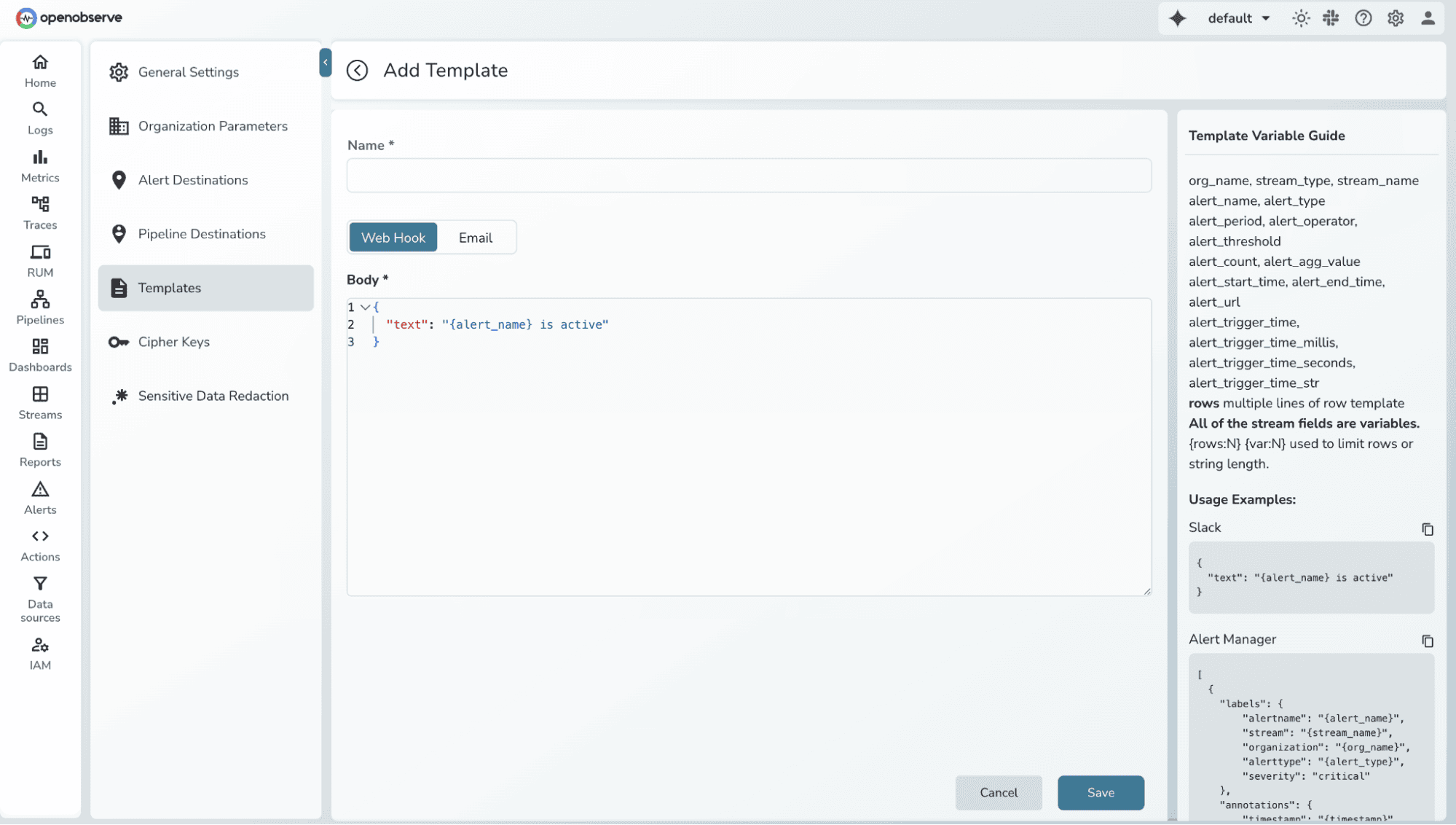Screen dimensions: 1456x825
Task: Collapse the settings sidebar panel
Action: pos(325,63)
